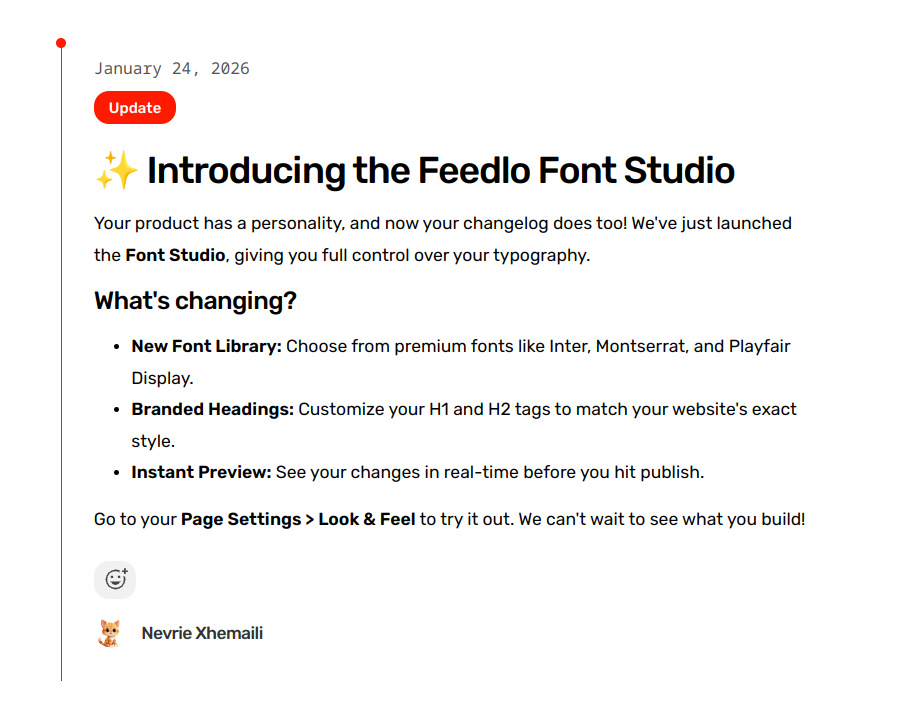
Task: Click the red timeline dot marker
Action: 61,43
